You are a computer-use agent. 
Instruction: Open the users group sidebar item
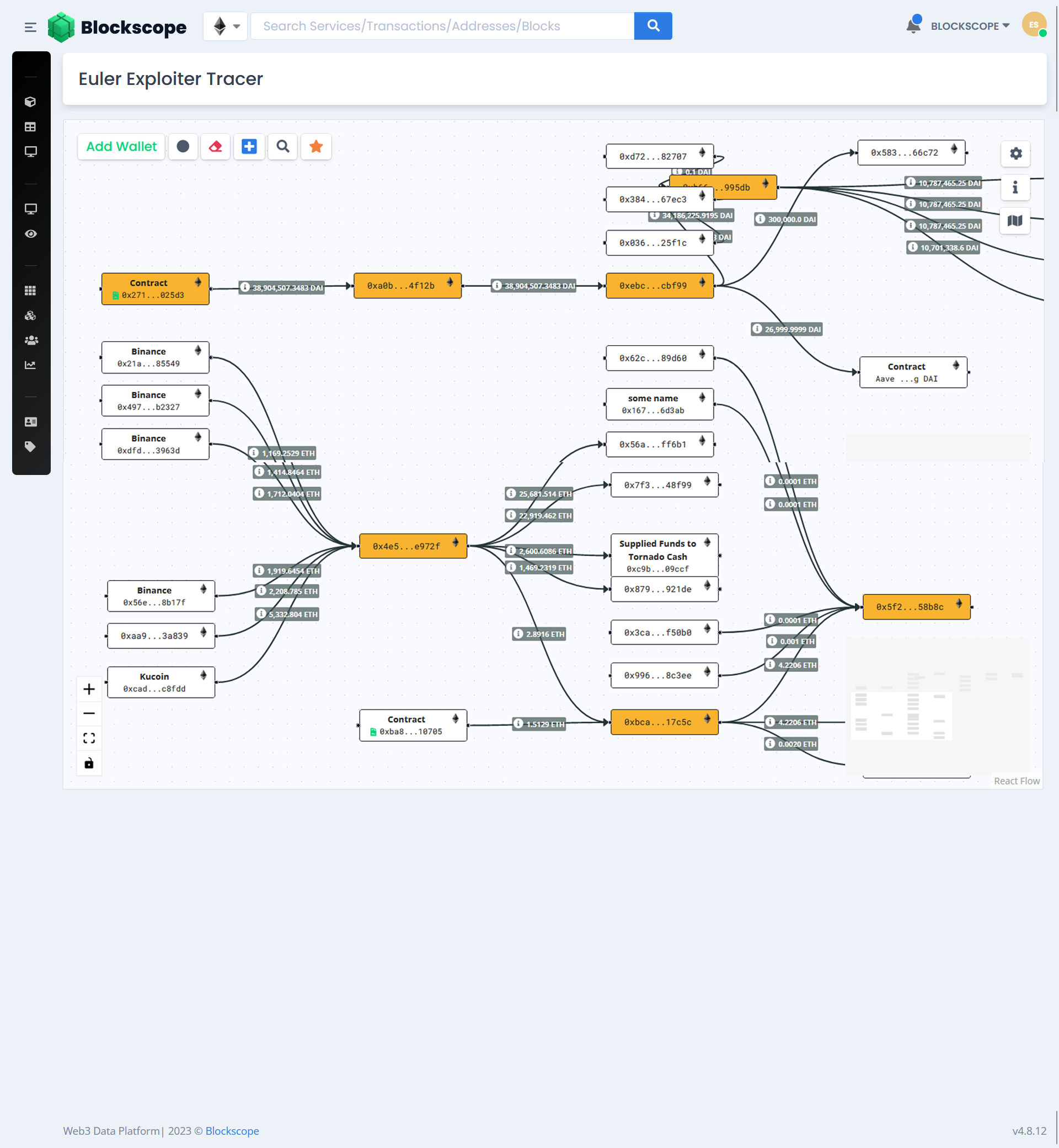point(31,340)
